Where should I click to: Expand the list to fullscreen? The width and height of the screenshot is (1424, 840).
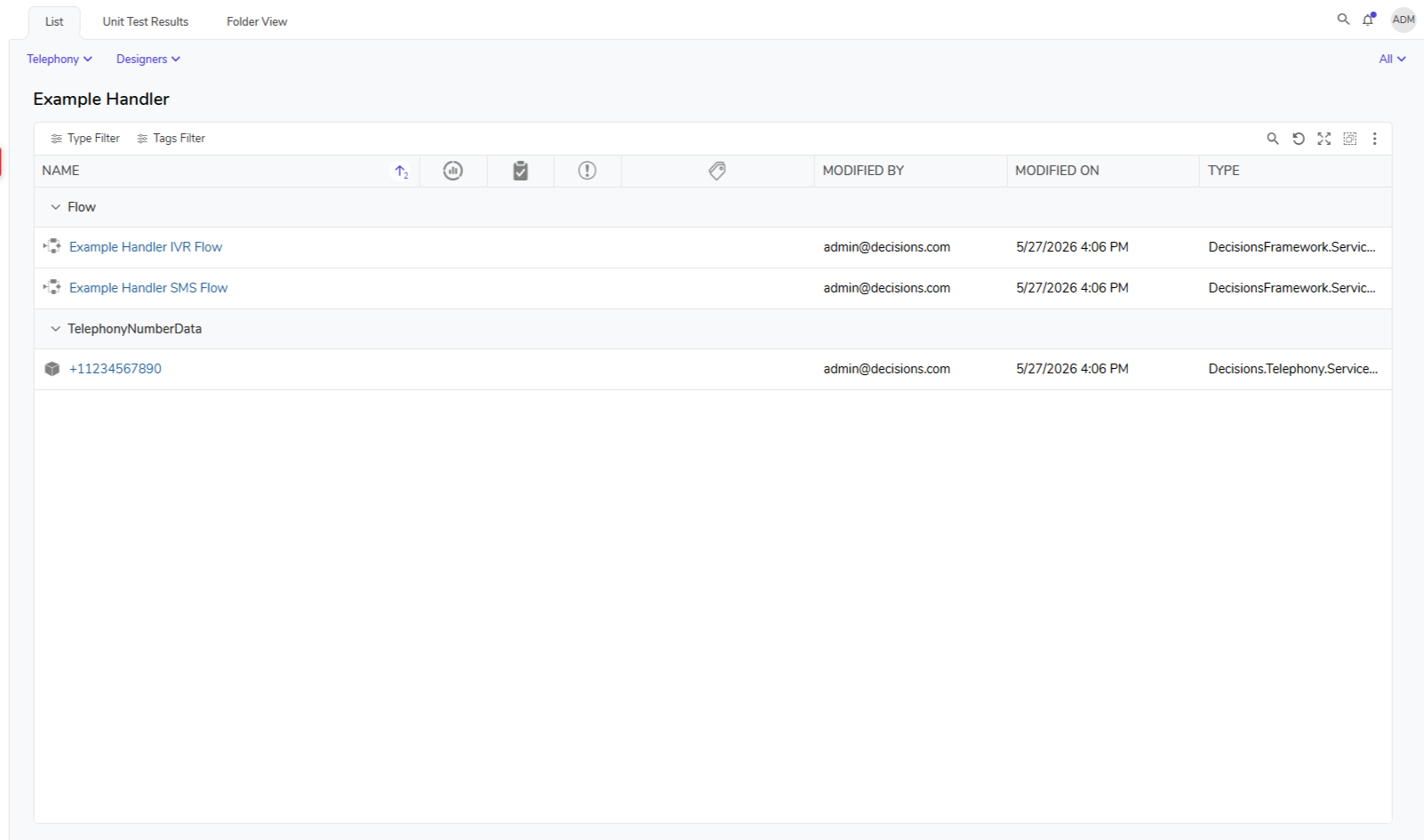[1324, 139]
